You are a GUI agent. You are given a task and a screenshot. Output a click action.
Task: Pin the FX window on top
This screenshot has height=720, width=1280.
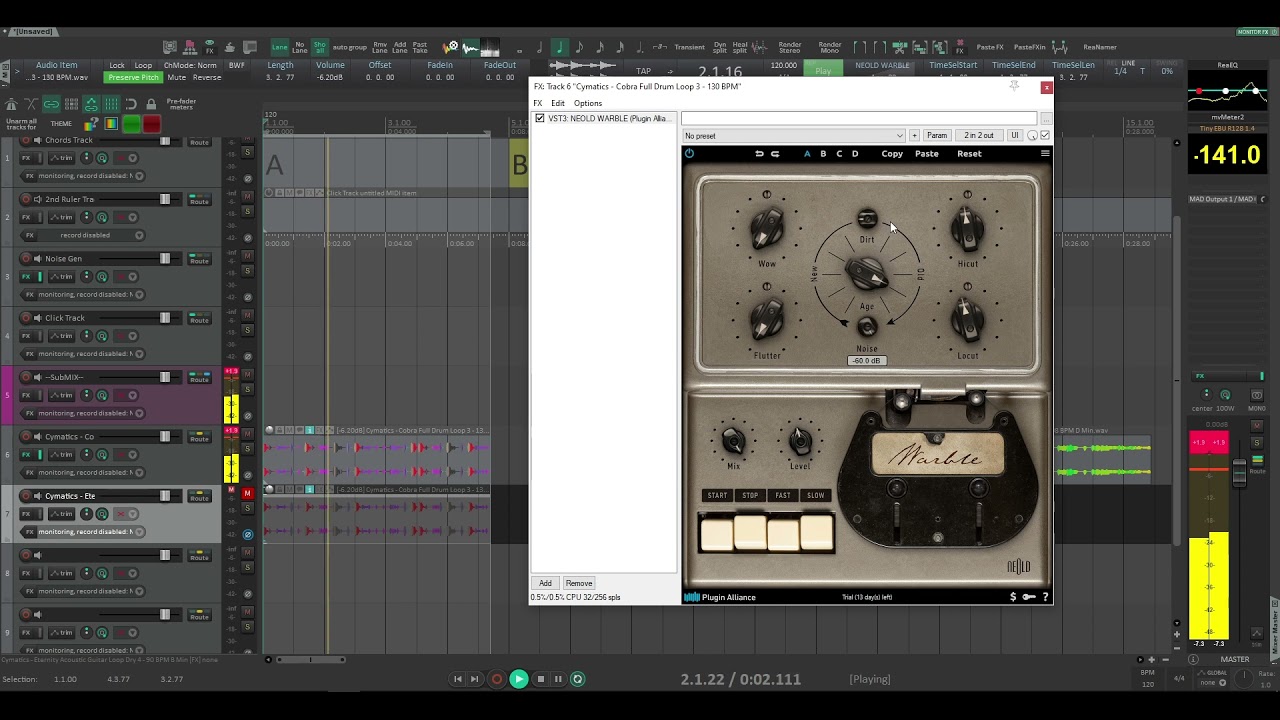coord(1014,87)
